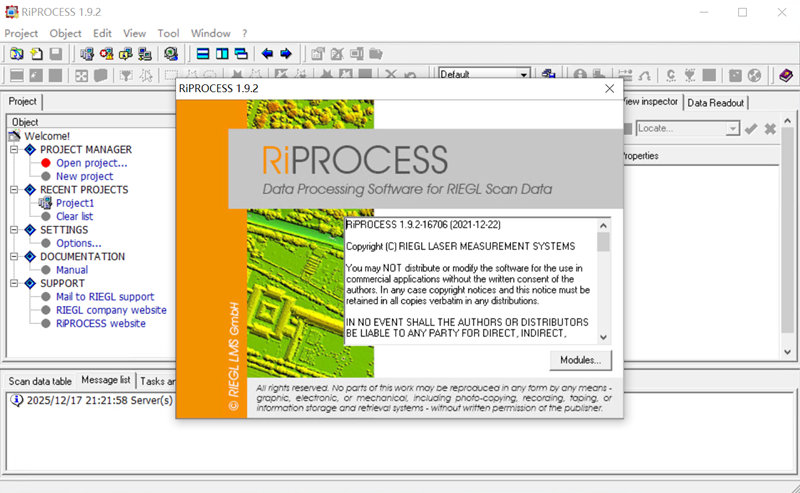Click the grayed folder icon in top toolbar
The height and width of the screenshot is (493, 800).
376,54
